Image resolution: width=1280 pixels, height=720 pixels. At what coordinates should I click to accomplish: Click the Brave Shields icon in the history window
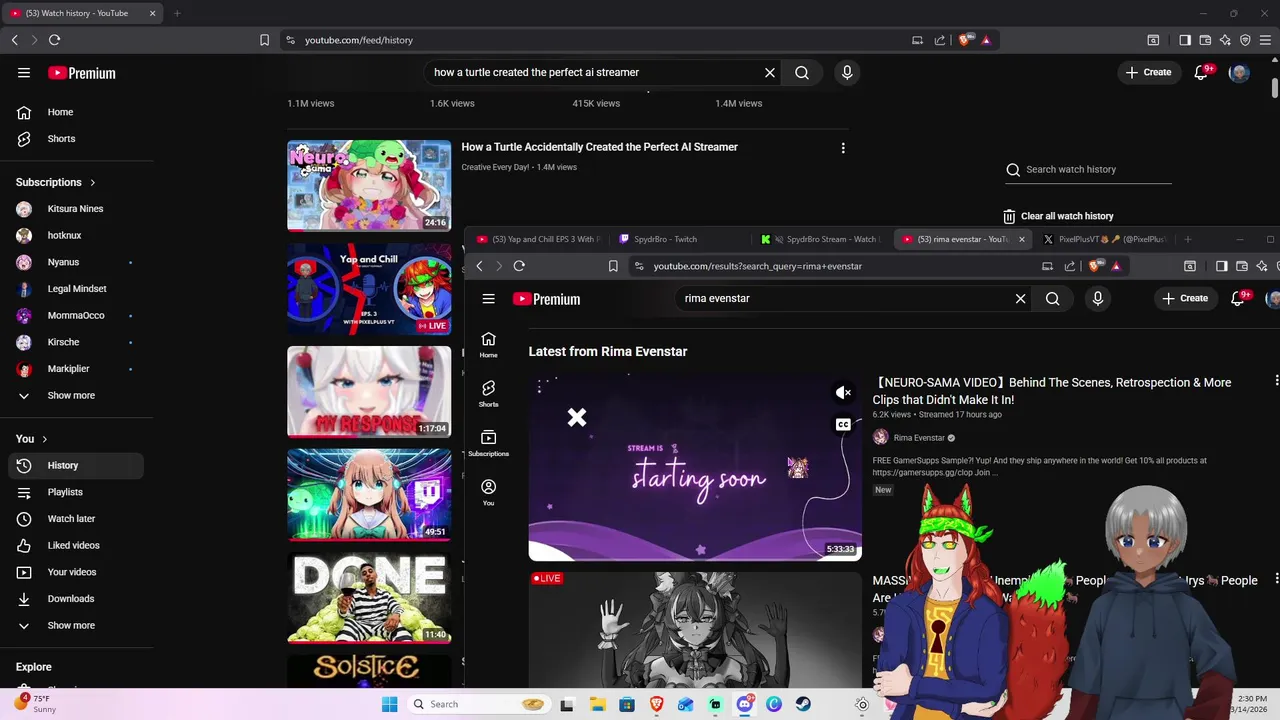[x=965, y=40]
